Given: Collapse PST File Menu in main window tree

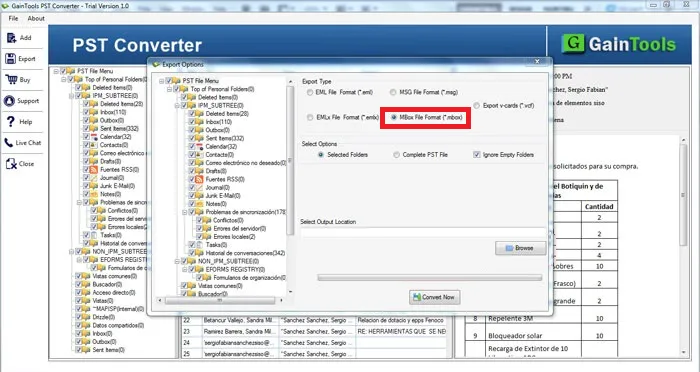Looking at the screenshot, I should pos(56,71).
